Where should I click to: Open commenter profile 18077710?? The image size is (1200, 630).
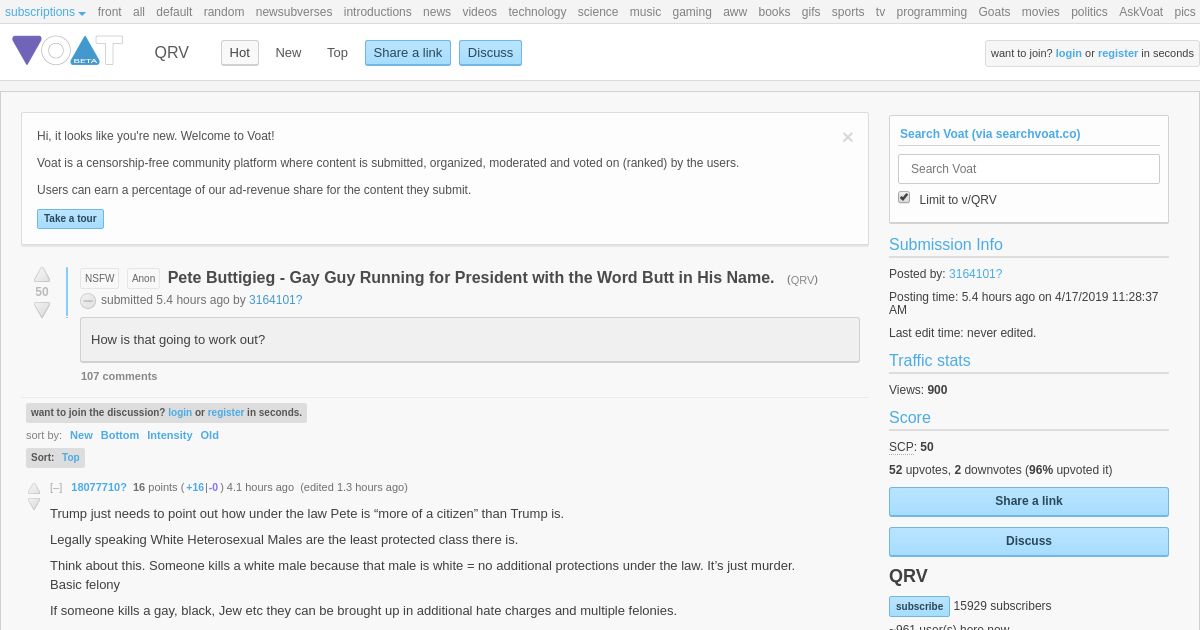tap(99, 487)
